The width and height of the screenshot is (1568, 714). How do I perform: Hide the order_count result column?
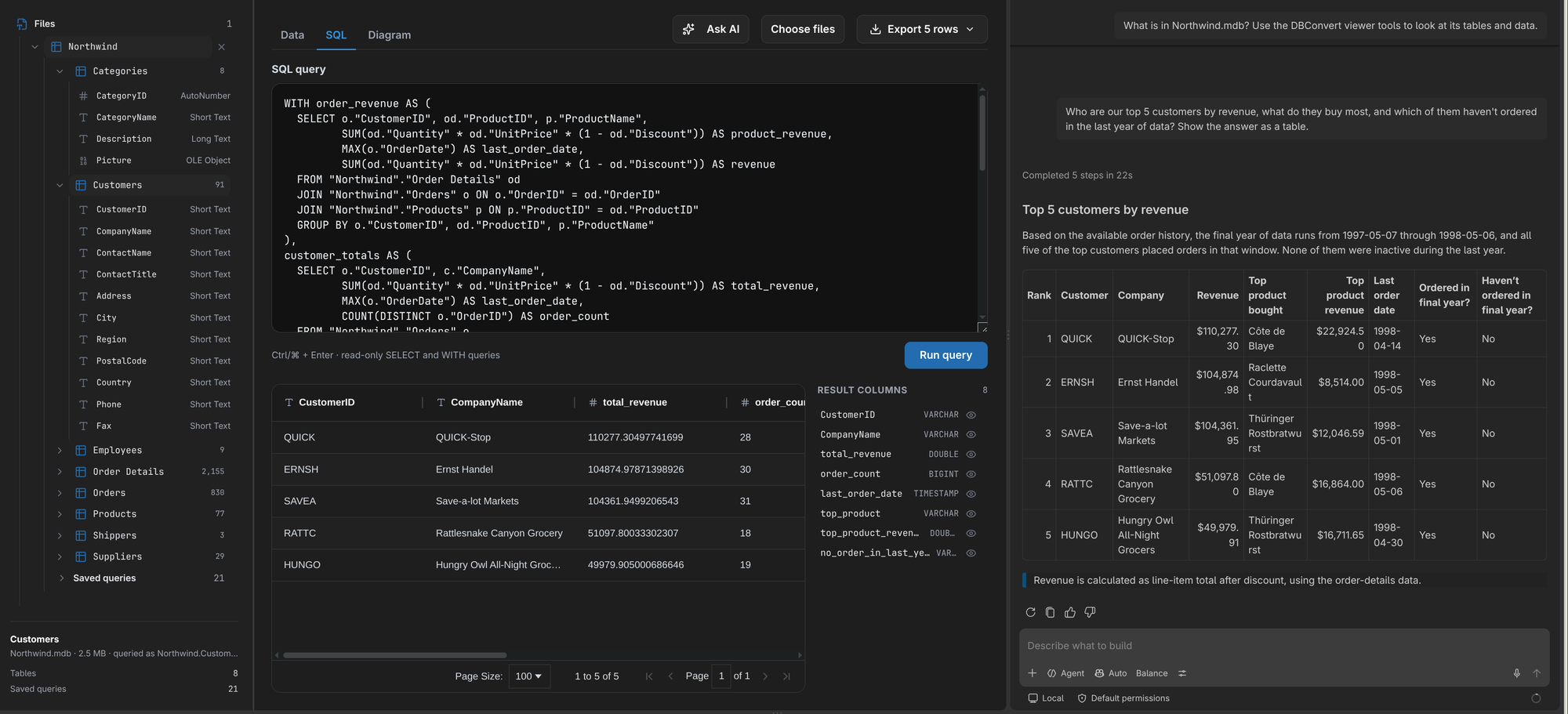971,474
